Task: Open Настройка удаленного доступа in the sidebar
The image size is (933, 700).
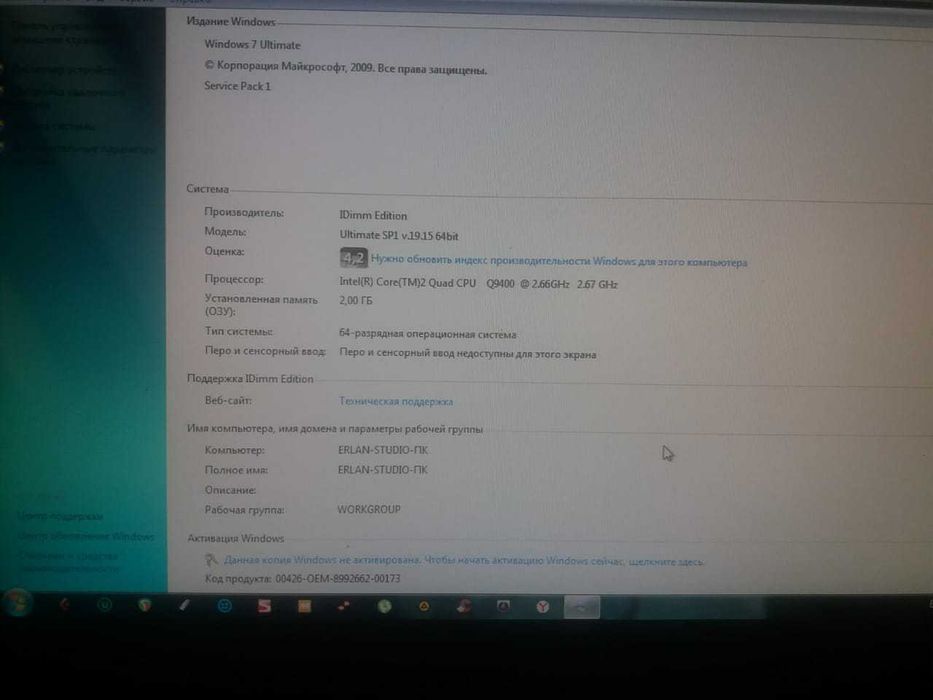Action: pyautogui.click(x=68, y=98)
